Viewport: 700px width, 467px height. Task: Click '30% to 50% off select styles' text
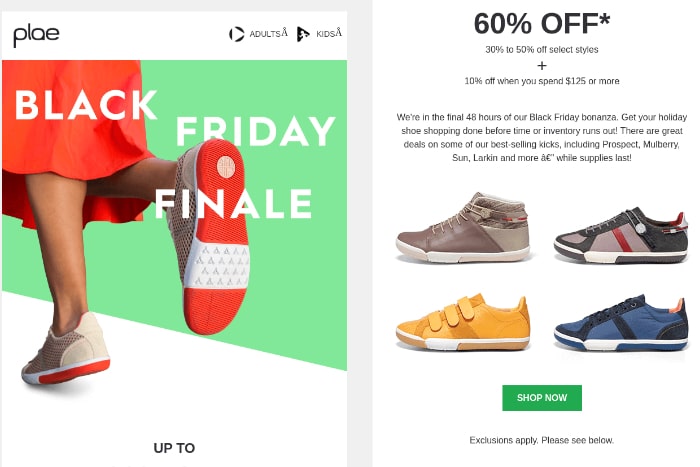click(x=542, y=50)
